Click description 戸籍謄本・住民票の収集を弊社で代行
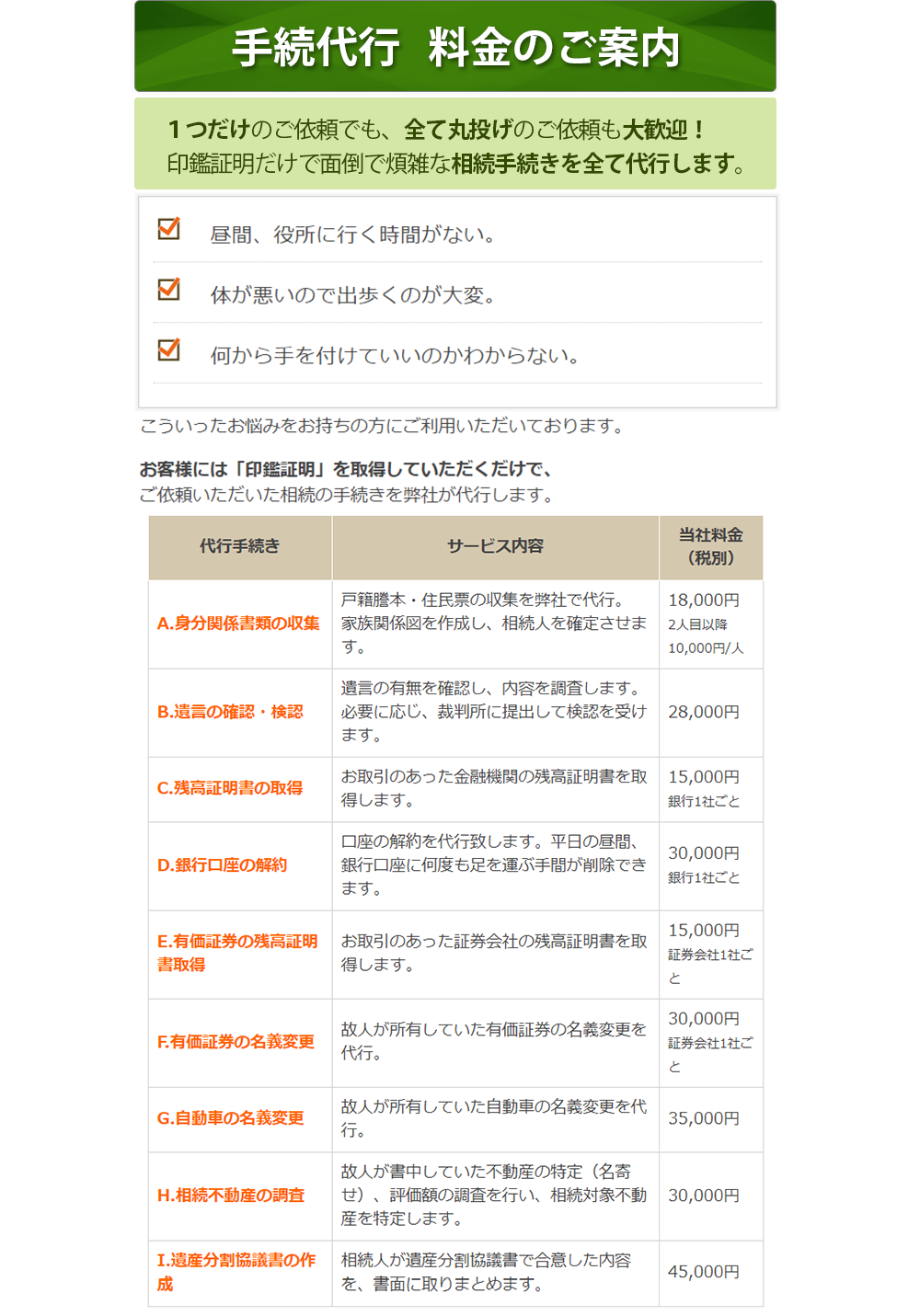920x1316 pixels. (494, 624)
